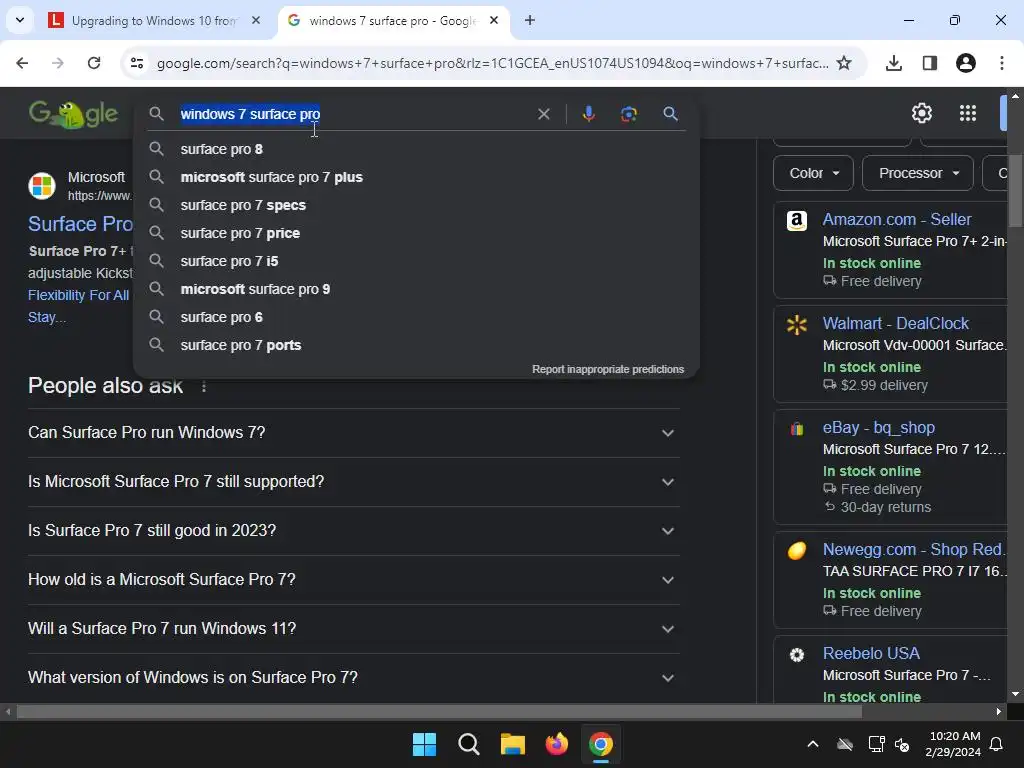Open Chrome three-dot menu
Viewport: 1024px width, 768px height.
(x=1002, y=63)
